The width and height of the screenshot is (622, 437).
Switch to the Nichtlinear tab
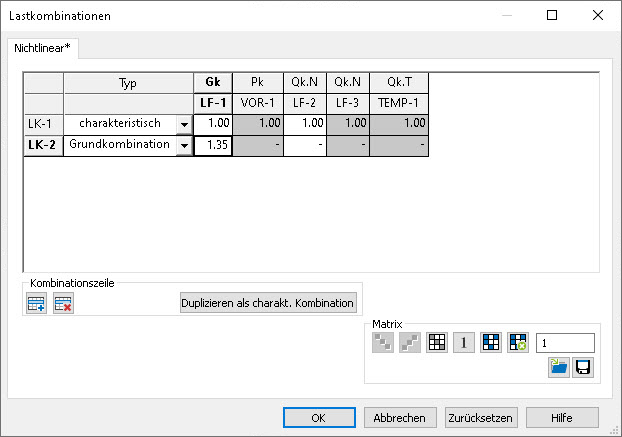43,48
